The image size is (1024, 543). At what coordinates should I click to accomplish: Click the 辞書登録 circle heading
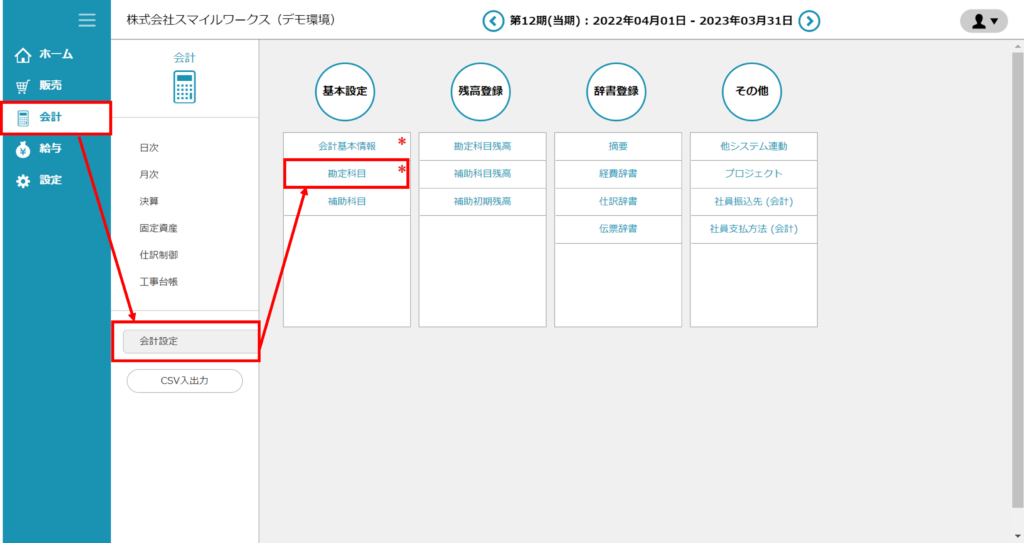(x=616, y=91)
